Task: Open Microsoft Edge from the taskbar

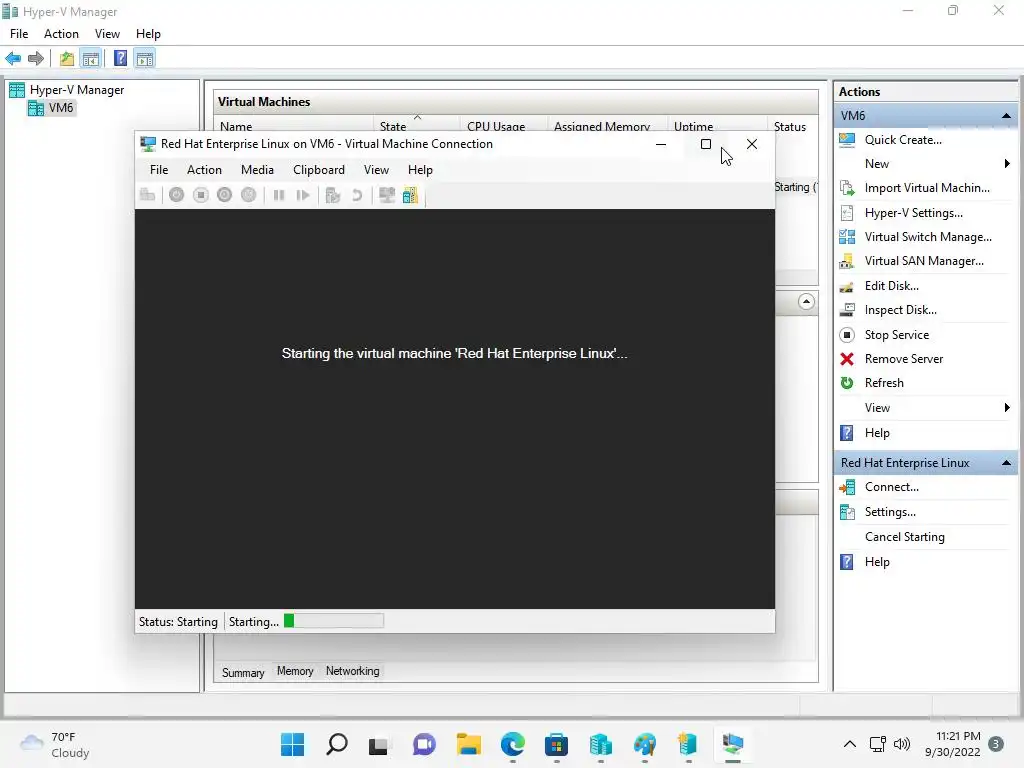Action: [x=513, y=744]
